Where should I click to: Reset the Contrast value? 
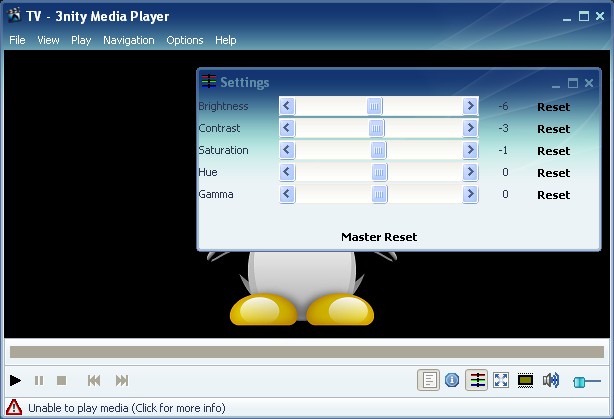pyautogui.click(x=553, y=129)
